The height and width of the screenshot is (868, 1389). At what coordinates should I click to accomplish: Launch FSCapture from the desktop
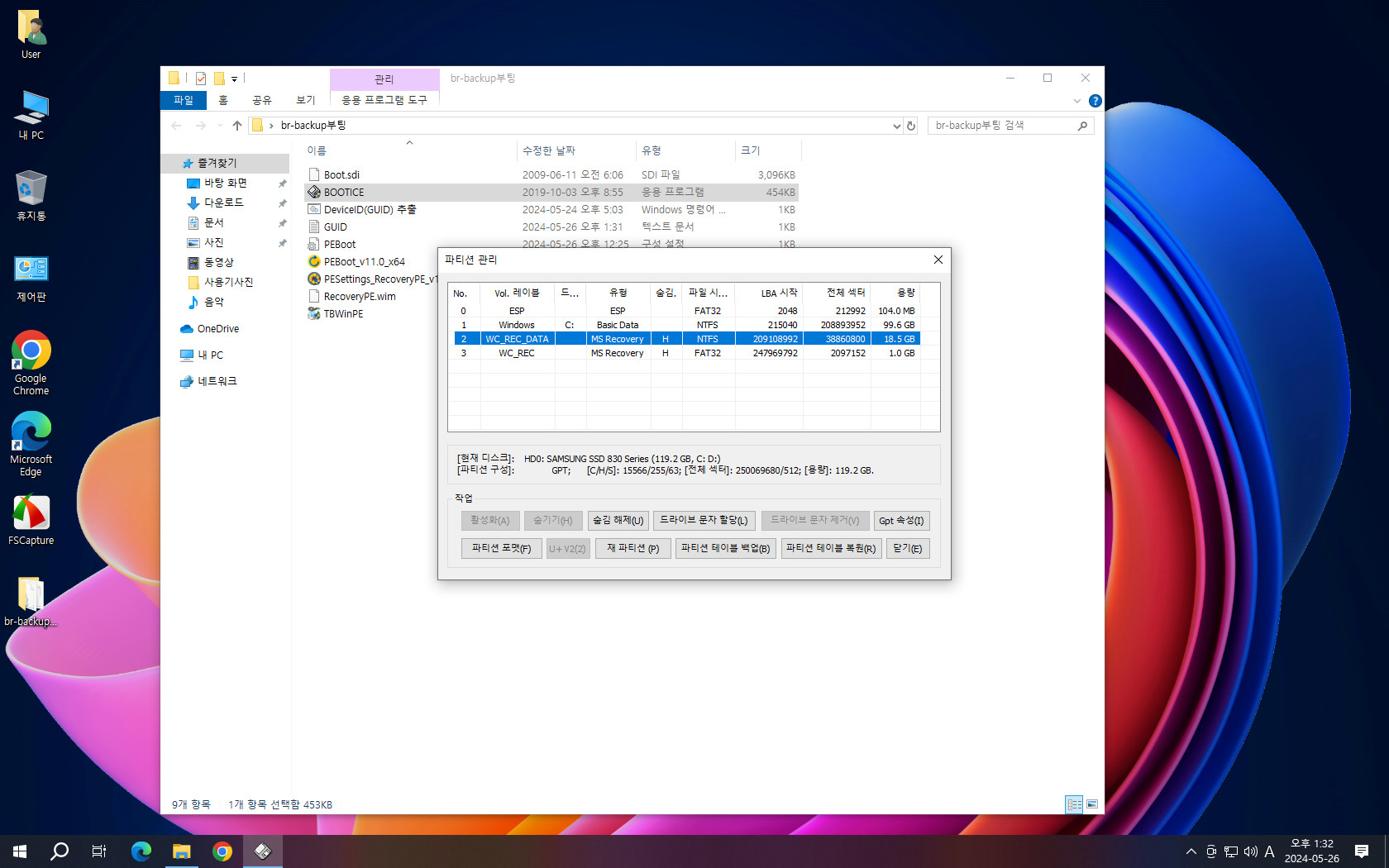pyautogui.click(x=31, y=520)
